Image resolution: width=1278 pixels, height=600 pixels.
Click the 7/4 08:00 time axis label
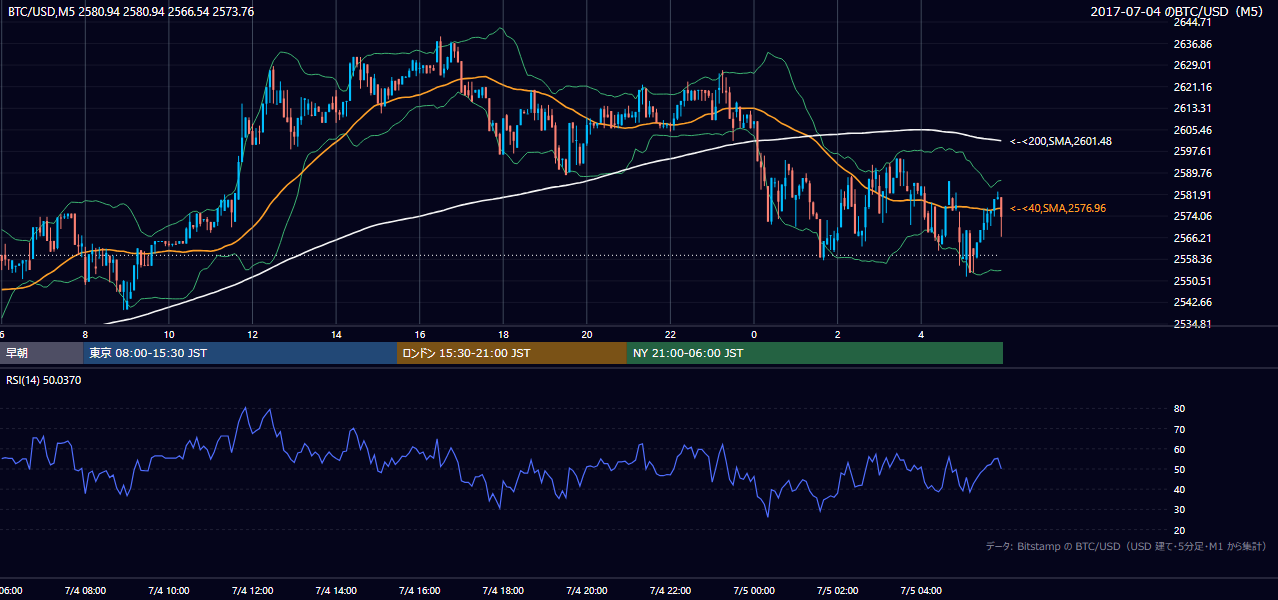(x=85, y=591)
